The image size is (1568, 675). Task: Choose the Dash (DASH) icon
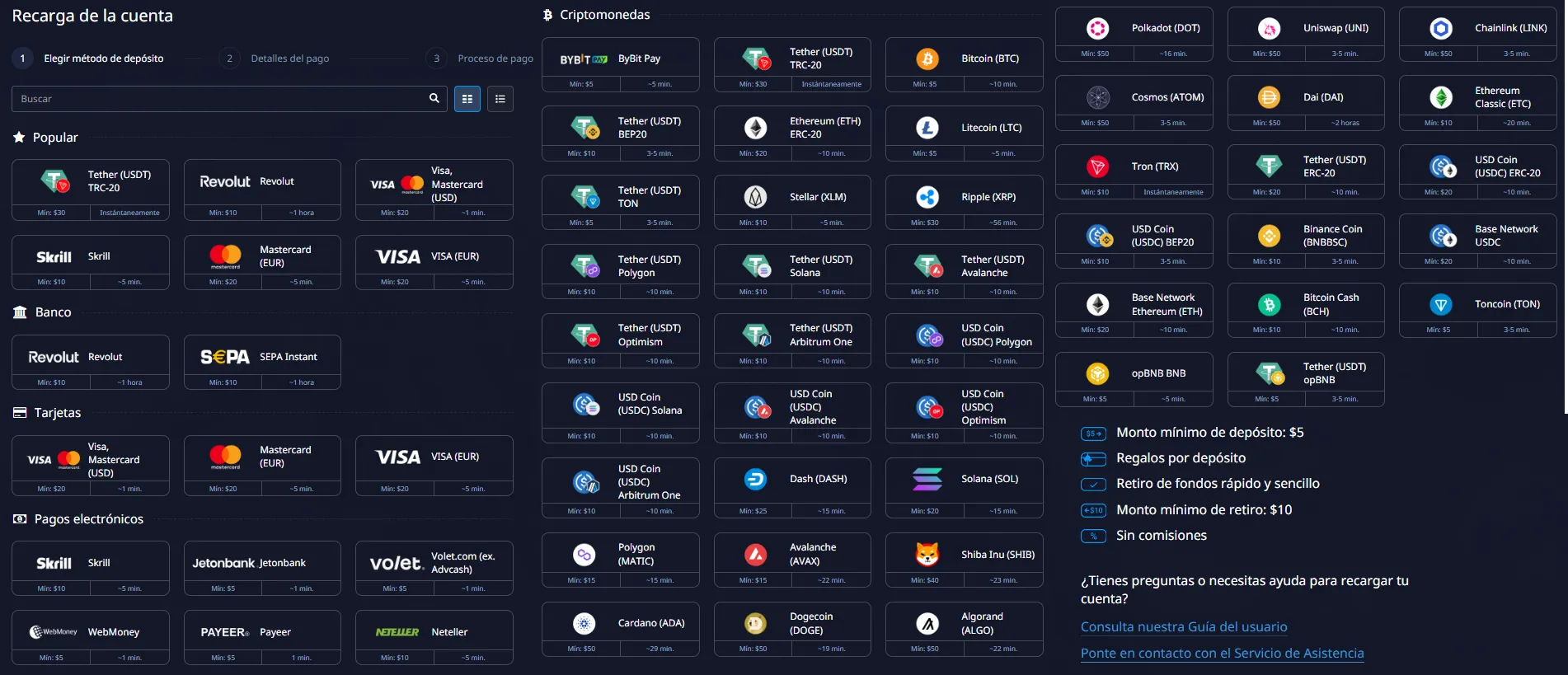point(756,479)
